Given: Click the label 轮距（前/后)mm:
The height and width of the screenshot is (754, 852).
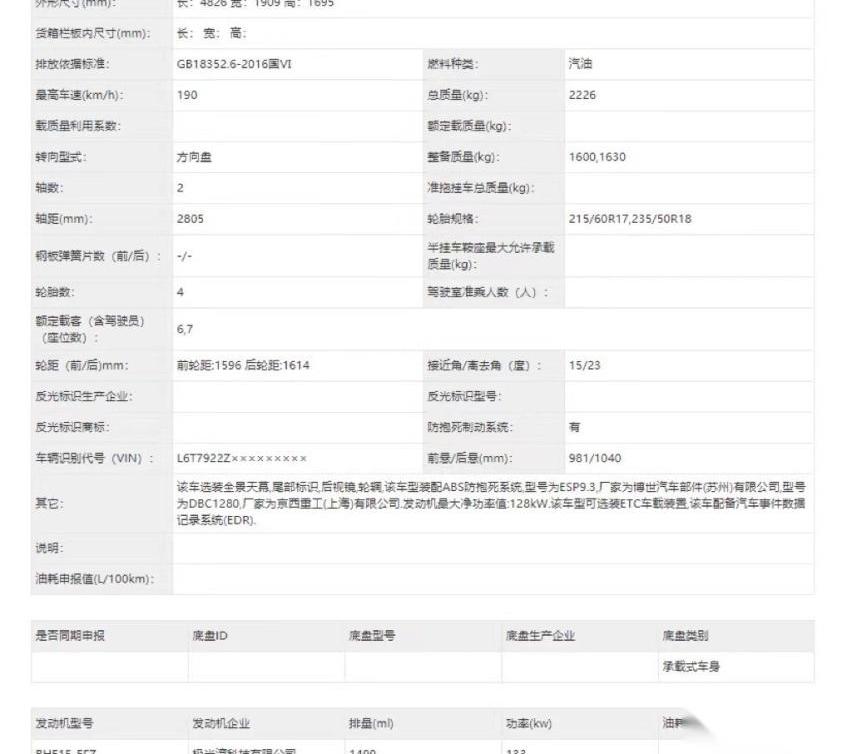Looking at the screenshot, I should click(82, 365).
